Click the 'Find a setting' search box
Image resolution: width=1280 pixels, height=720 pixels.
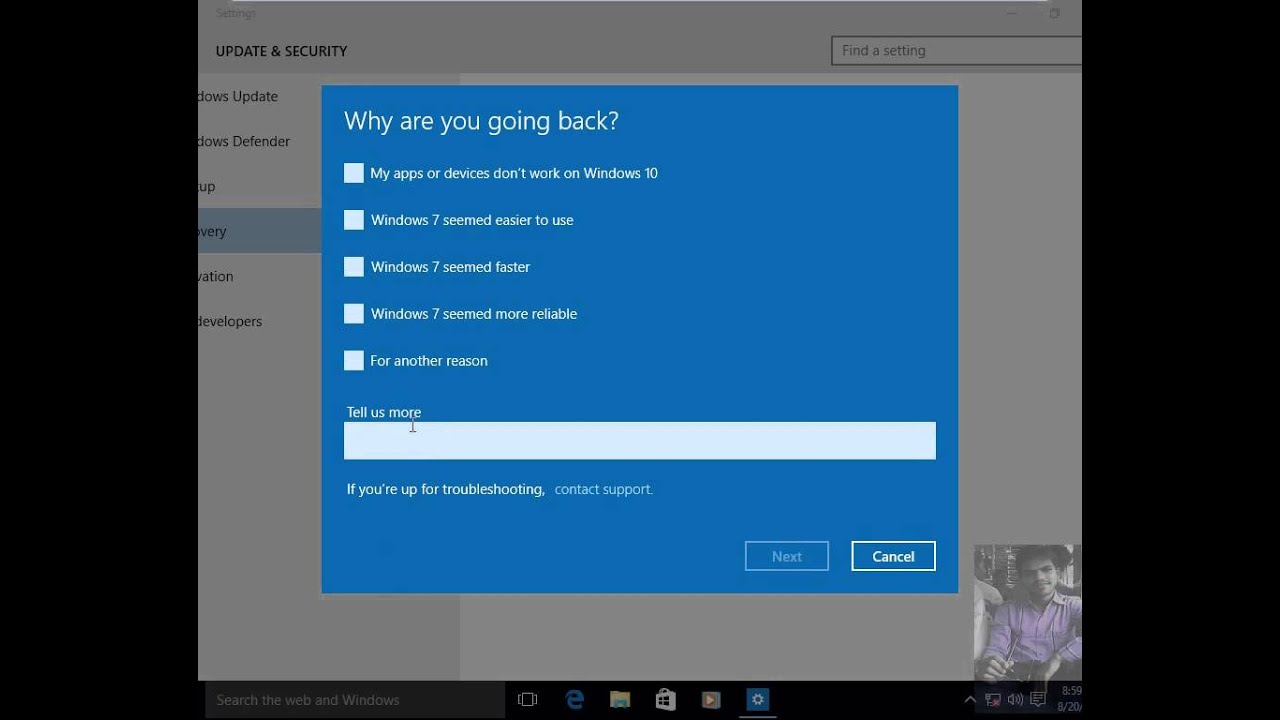(x=957, y=51)
